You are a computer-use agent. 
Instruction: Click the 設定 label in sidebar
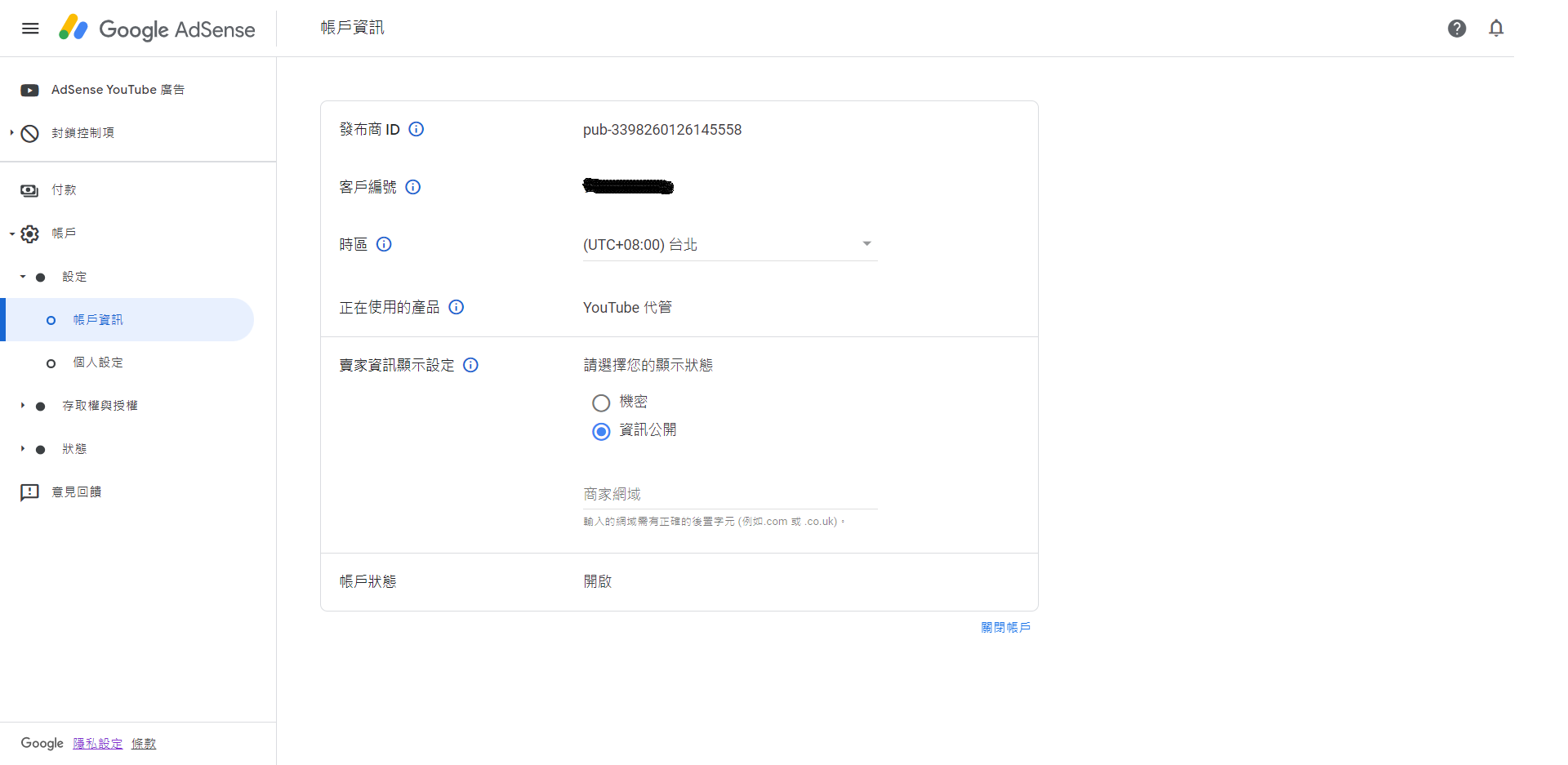click(x=74, y=277)
